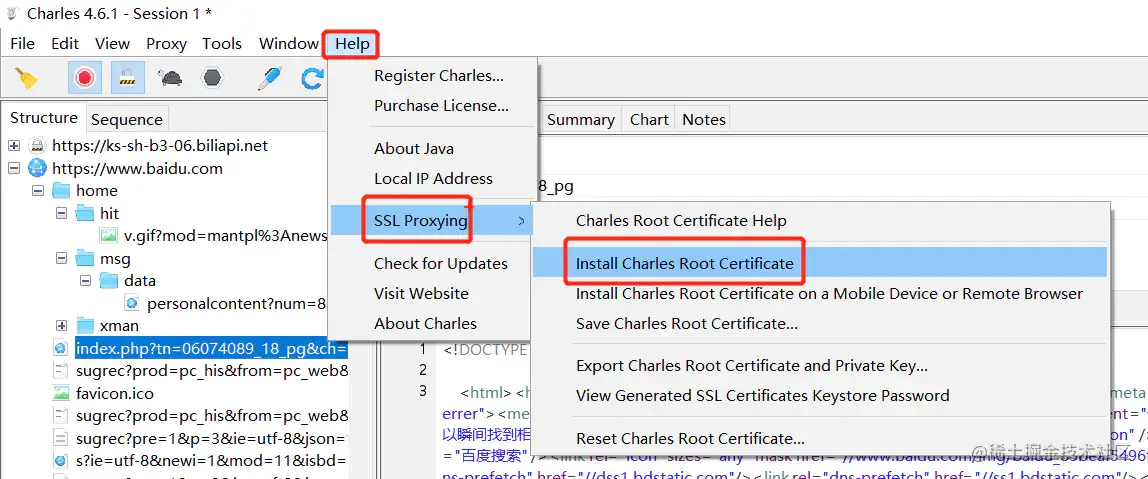Select the v.gif?mod=mantpl request
This screenshot has width=1148, height=479.
pos(225,236)
